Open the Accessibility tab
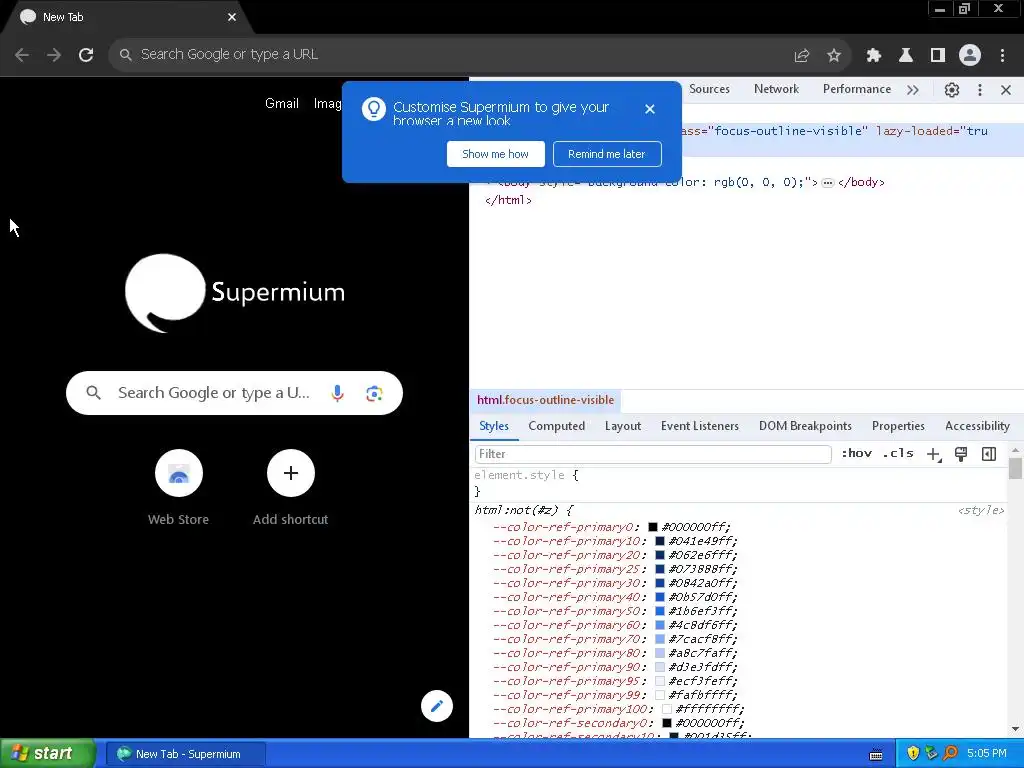 [977, 426]
